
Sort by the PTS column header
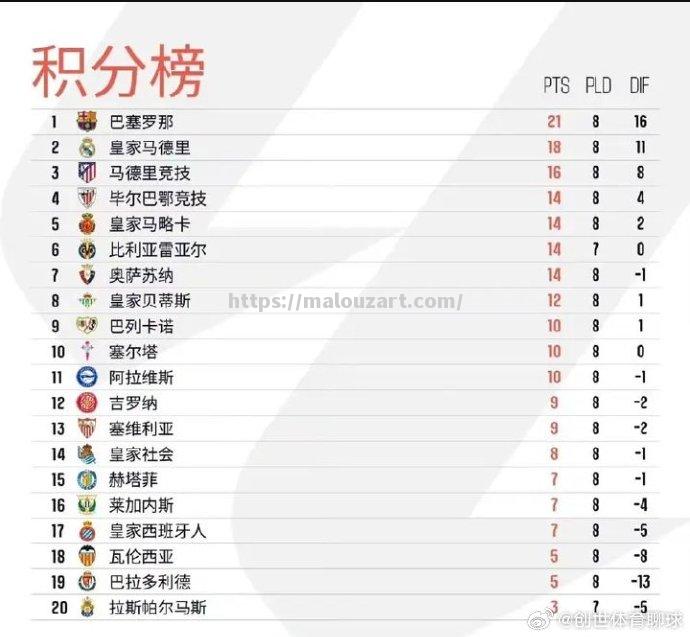(x=556, y=86)
